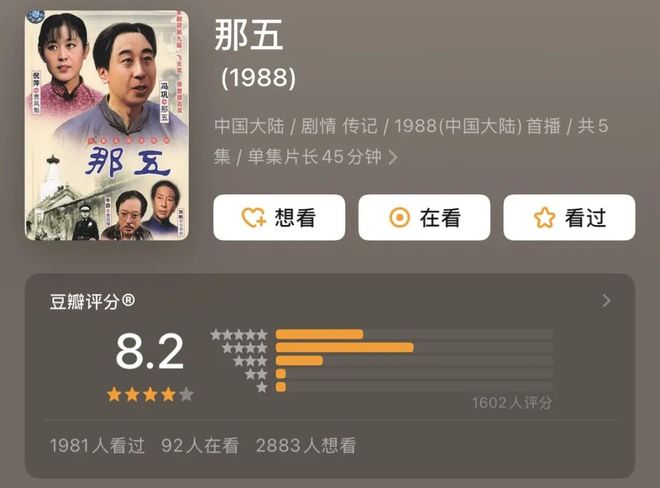Click the four-star orange rating bar
Screen dimensions: 660x488
point(344,347)
